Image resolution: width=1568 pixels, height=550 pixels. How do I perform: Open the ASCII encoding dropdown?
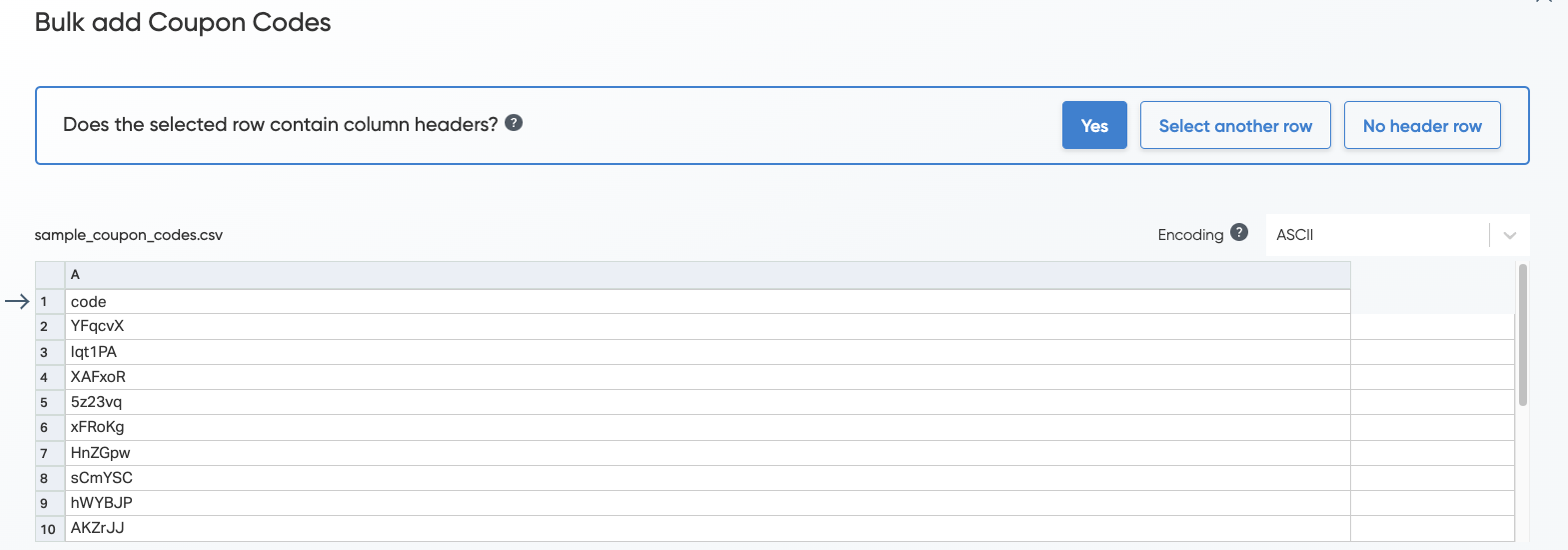coord(1379,235)
